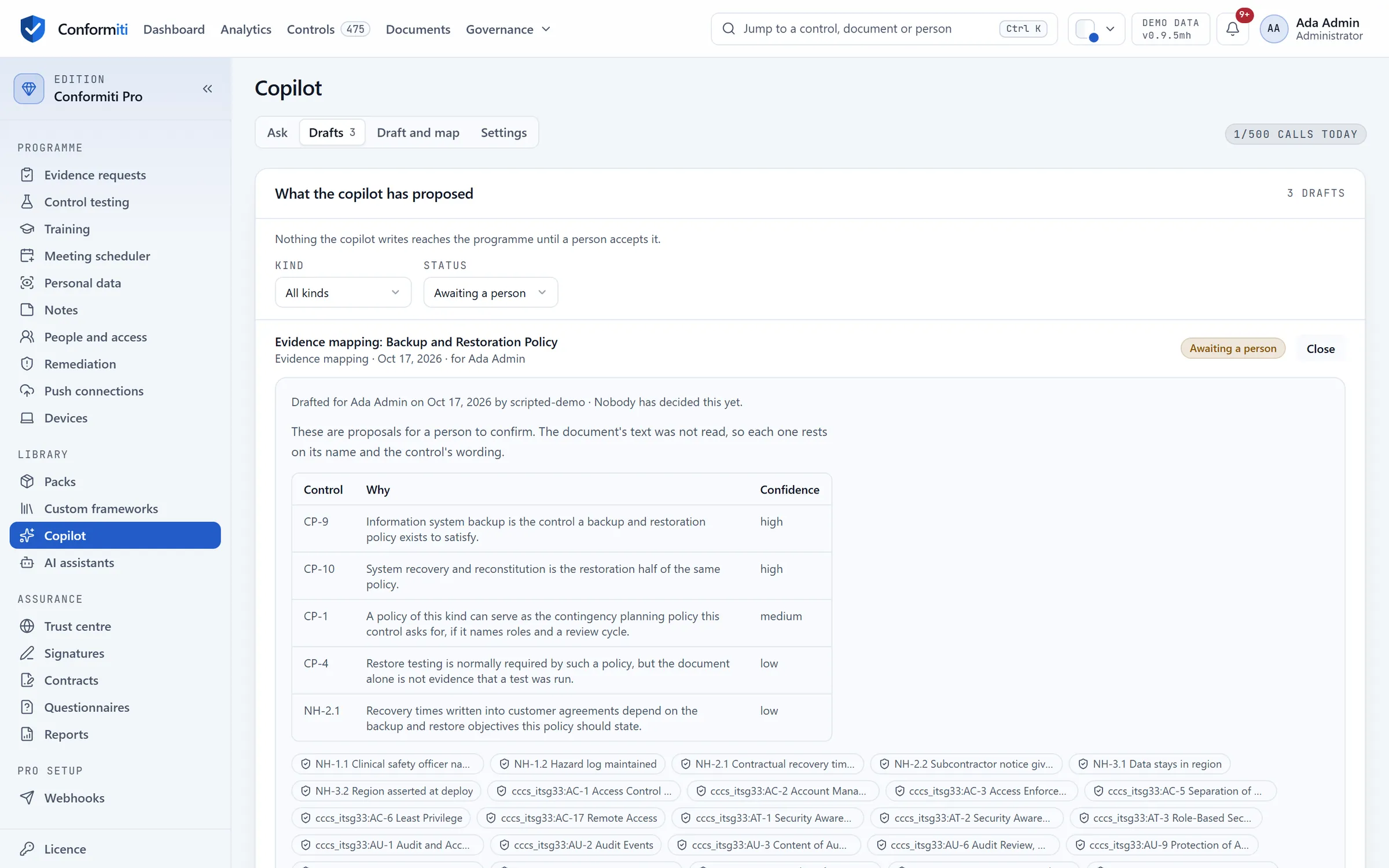
Task: Open Trust centre globe icon
Action: pyautogui.click(x=27, y=626)
